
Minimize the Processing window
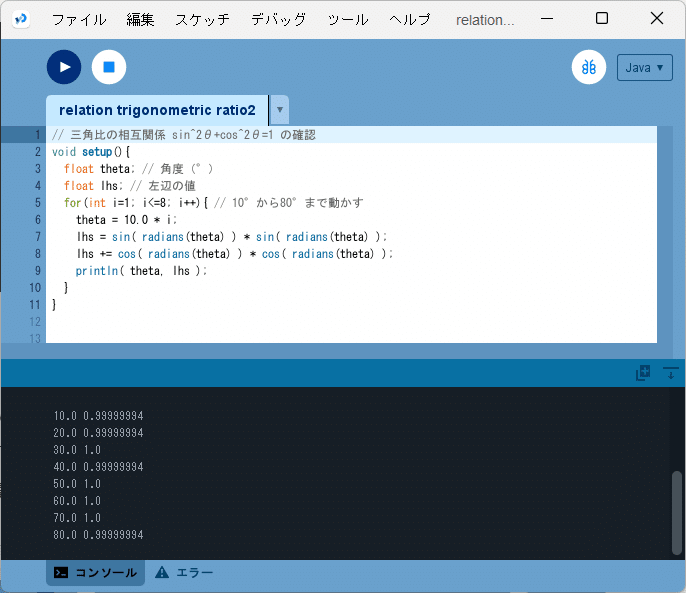point(547,19)
